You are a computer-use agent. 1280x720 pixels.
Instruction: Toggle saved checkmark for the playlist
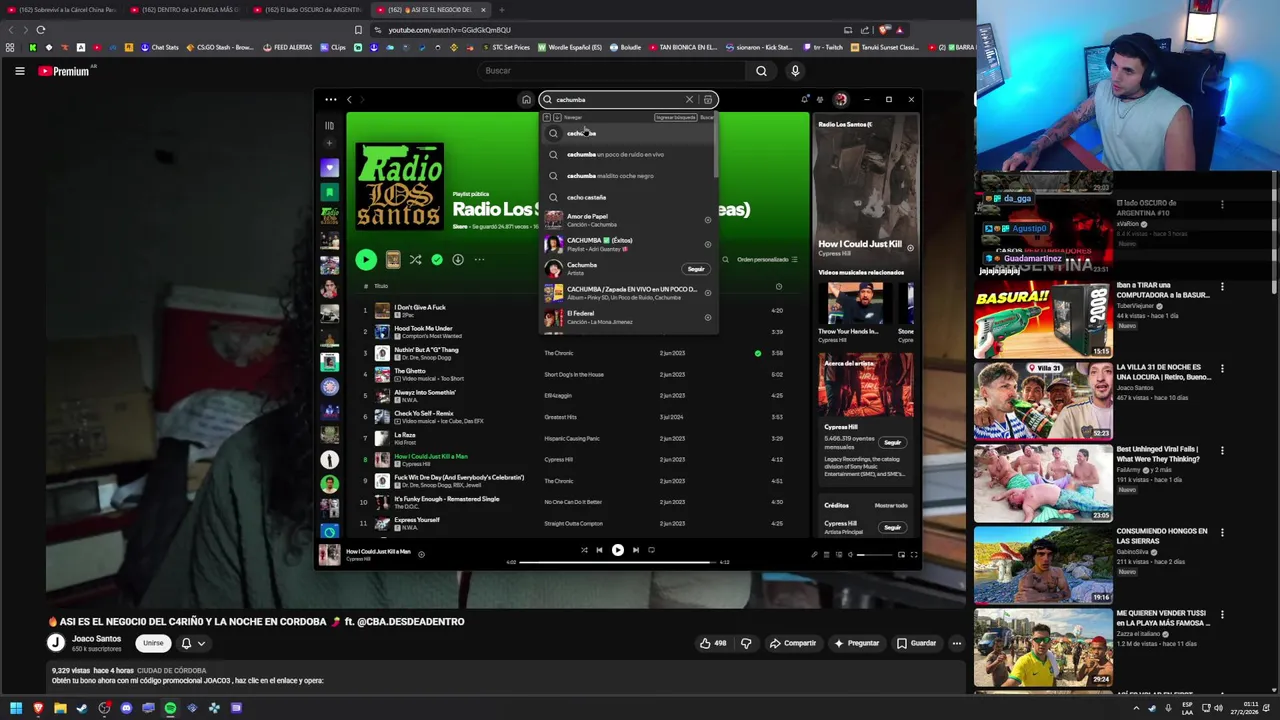click(437, 260)
